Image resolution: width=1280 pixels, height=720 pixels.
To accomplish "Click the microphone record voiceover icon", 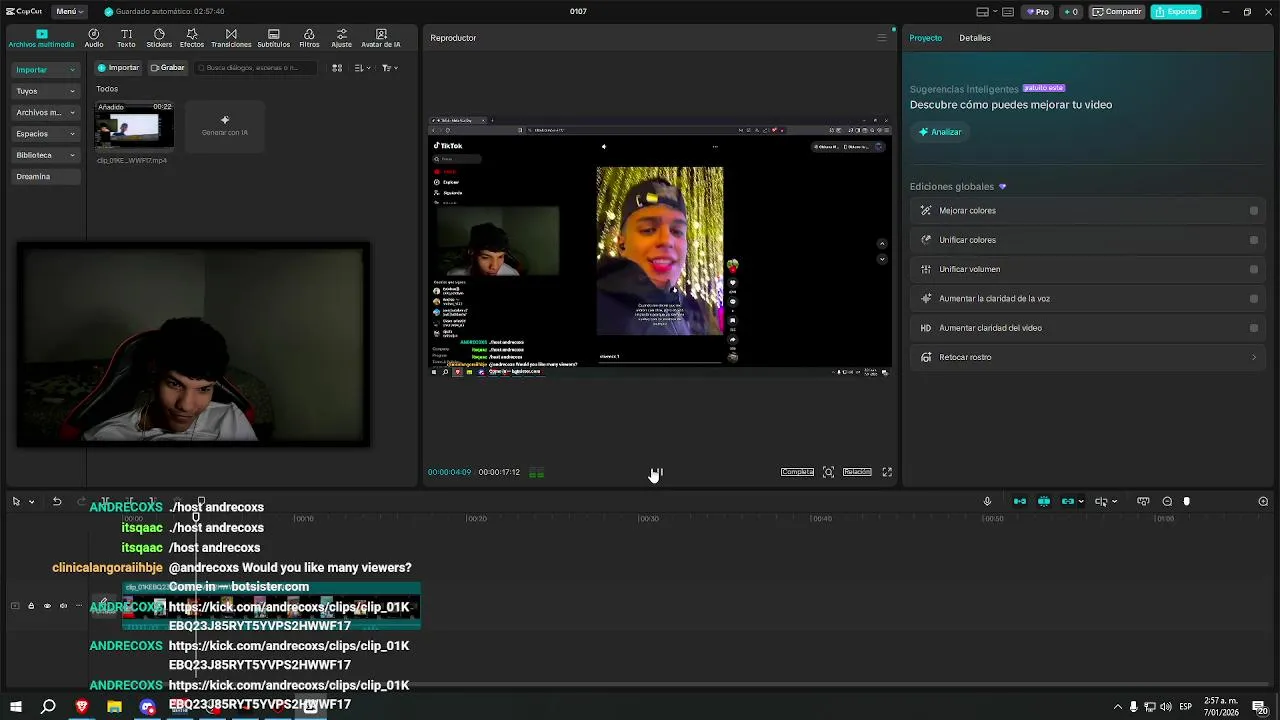I will (x=987, y=501).
